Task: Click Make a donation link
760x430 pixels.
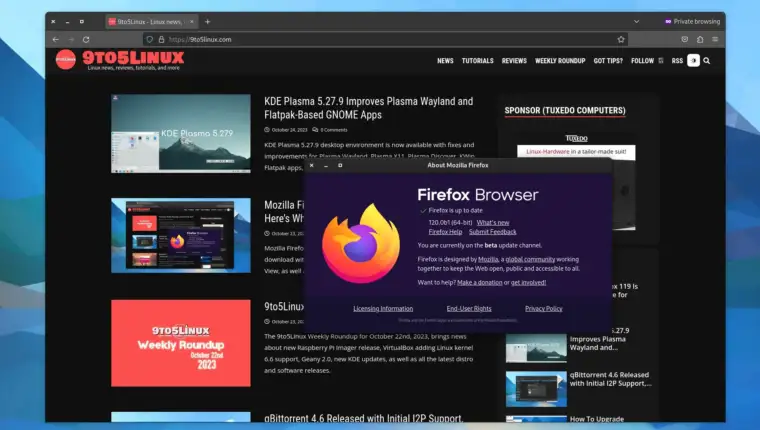Action: [x=479, y=282]
